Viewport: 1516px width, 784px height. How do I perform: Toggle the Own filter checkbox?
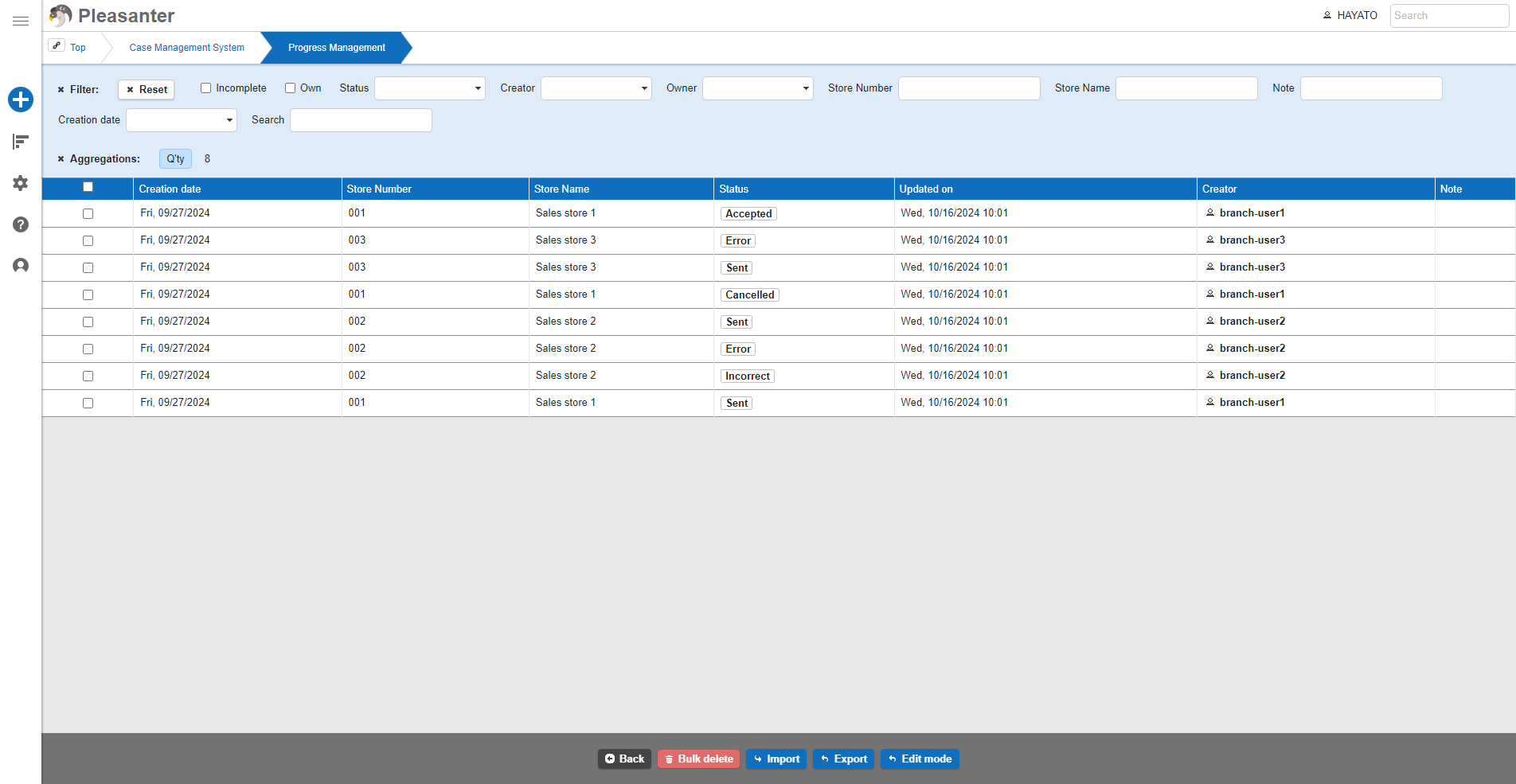tap(291, 88)
